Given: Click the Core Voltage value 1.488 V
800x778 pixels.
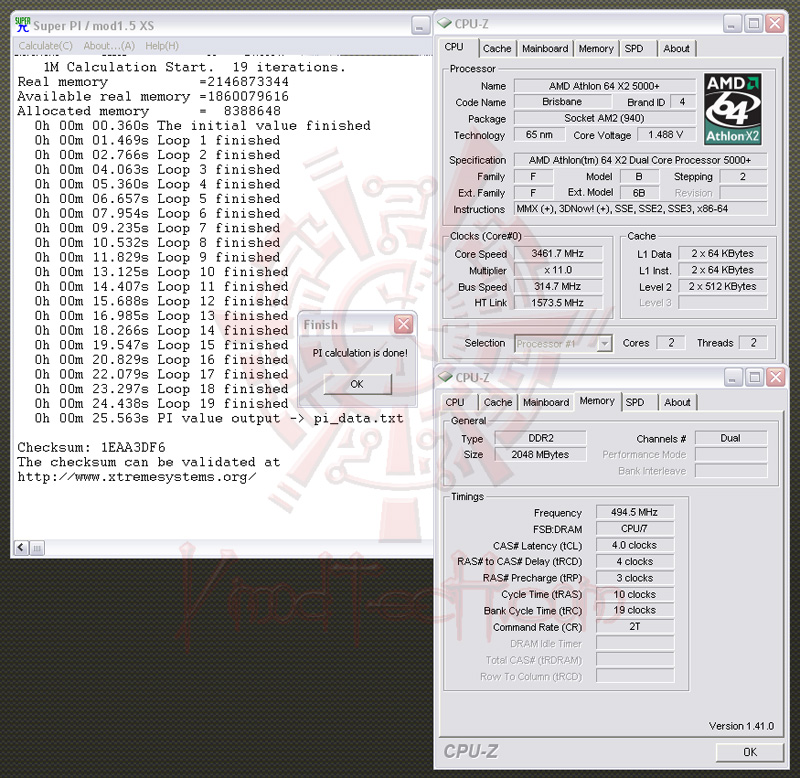Looking at the screenshot, I should point(665,135).
